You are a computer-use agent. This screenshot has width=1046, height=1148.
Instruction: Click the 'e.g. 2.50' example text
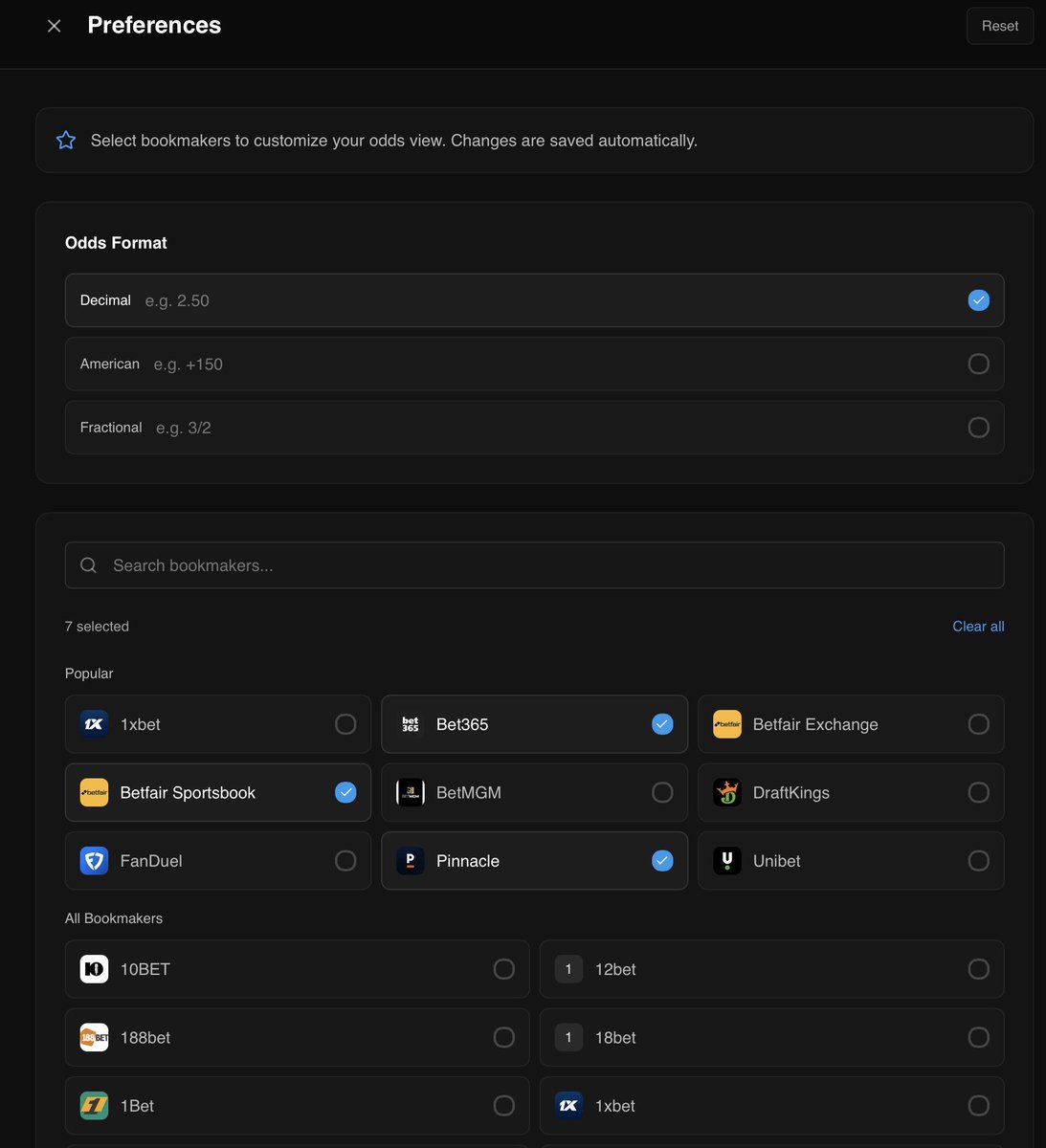[177, 300]
